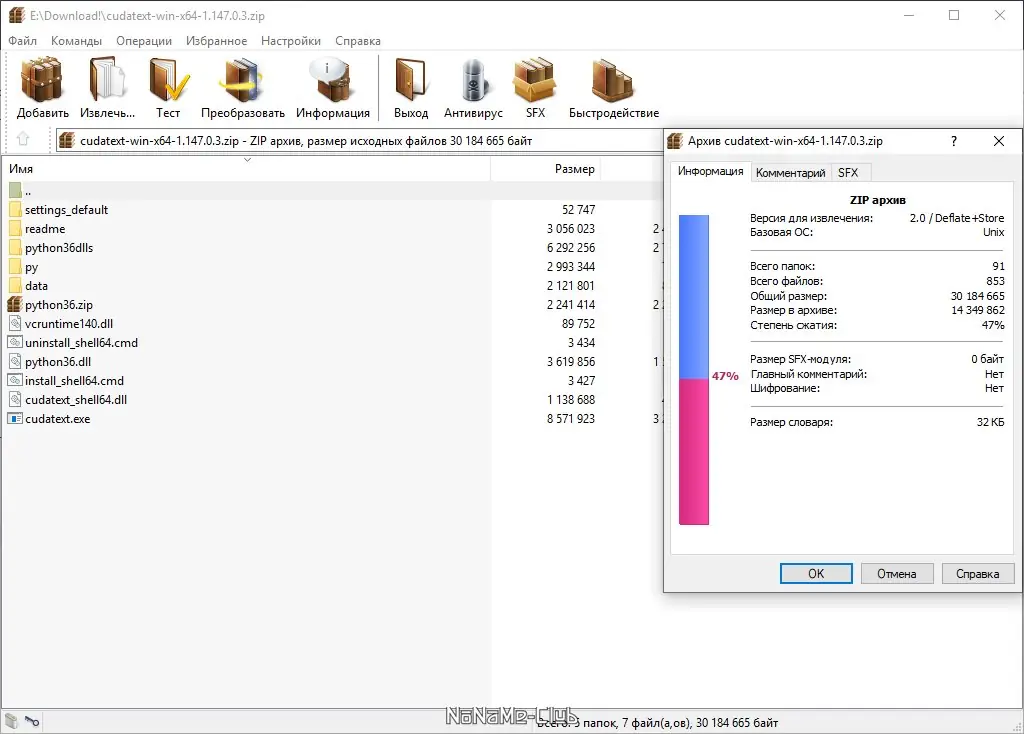
Task: Sort the list by Имя column header
Action: pyautogui.click(x=247, y=168)
